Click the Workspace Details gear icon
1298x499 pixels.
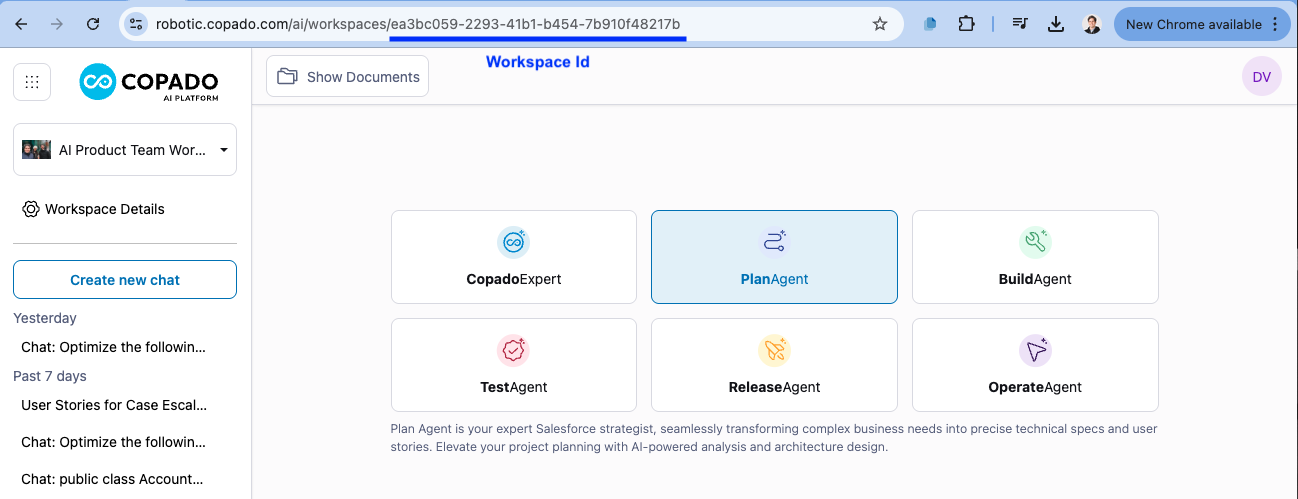[x=31, y=209]
